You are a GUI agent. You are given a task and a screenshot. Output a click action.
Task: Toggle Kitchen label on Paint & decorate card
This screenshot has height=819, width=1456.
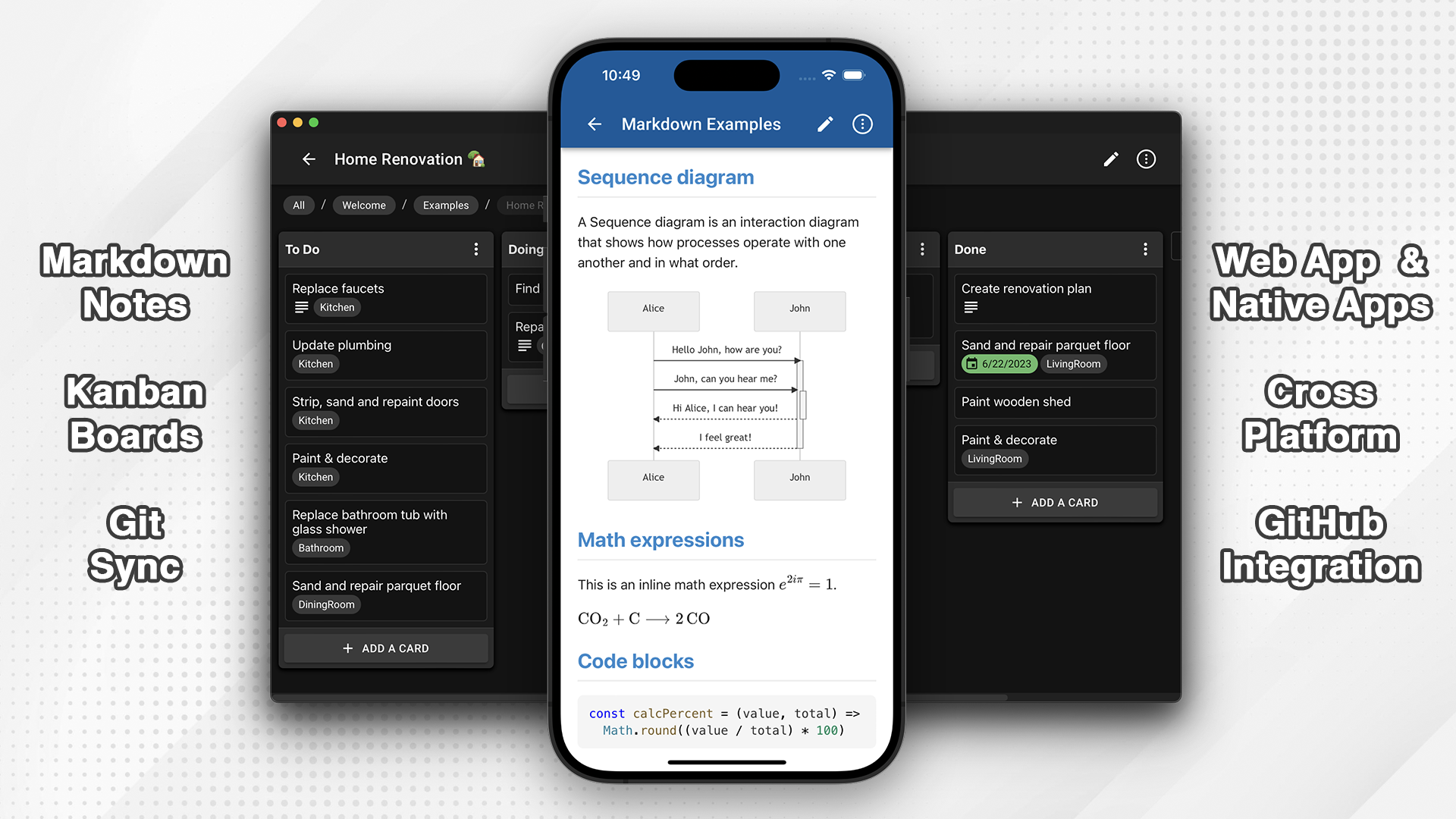click(316, 476)
